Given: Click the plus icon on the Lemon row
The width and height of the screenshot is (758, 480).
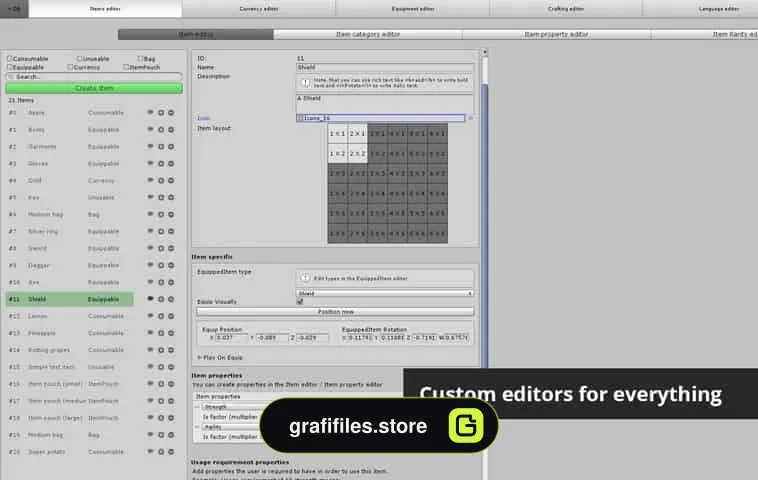Looking at the screenshot, I should pos(161,316).
